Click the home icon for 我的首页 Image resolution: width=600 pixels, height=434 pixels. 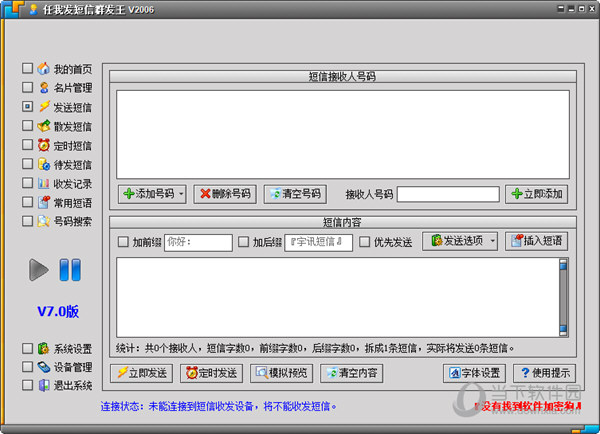pyautogui.click(x=44, y=69)
